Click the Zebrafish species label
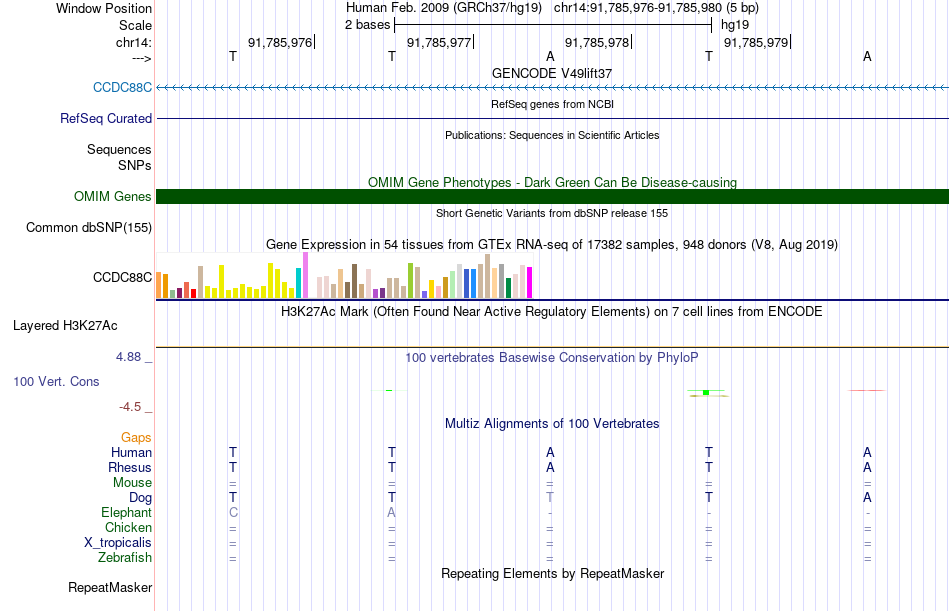Screen dimensions: 950x611 pos(125,557)
